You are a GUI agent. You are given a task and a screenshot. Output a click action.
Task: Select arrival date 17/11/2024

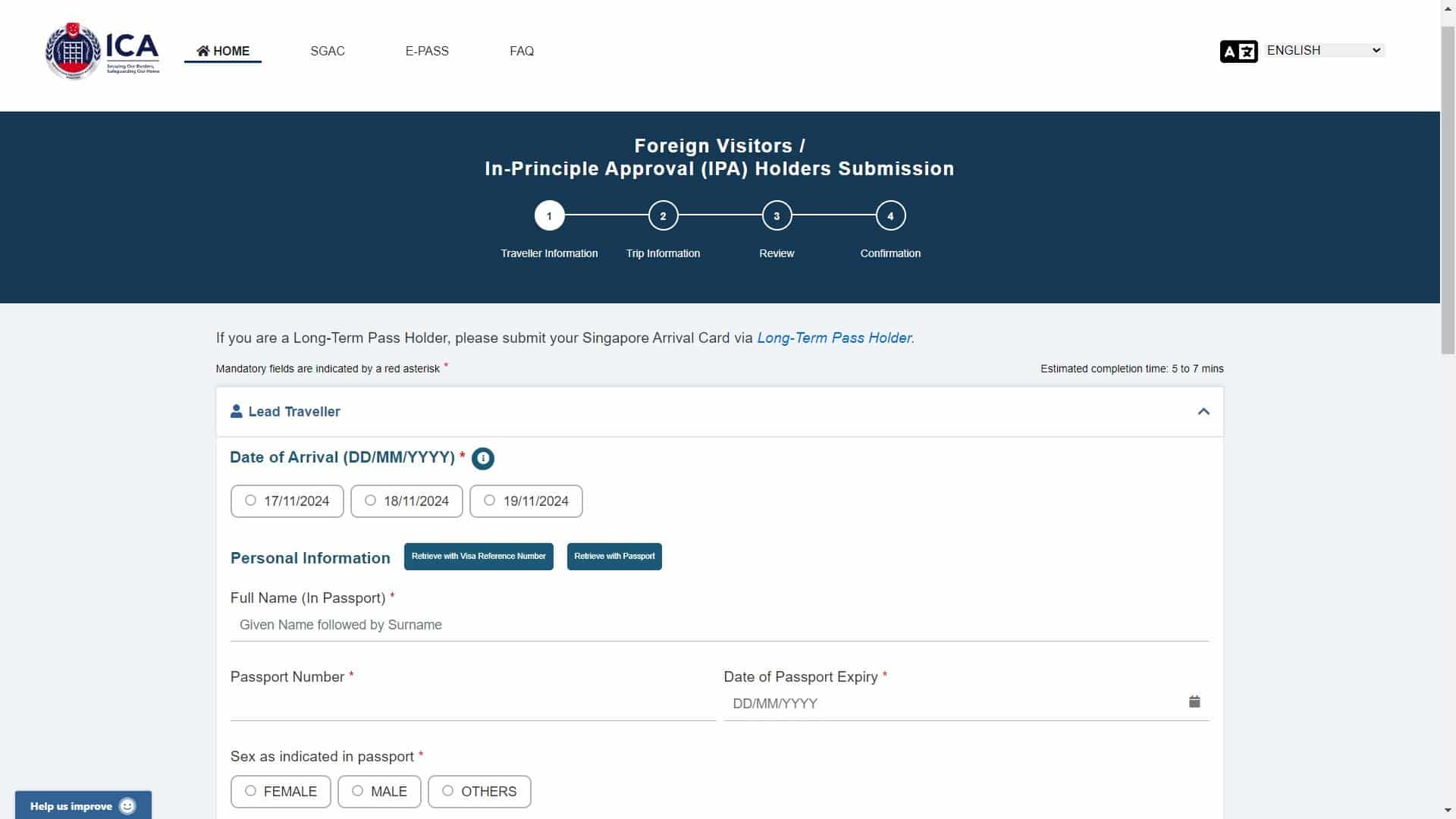click(x=287, y=501)
